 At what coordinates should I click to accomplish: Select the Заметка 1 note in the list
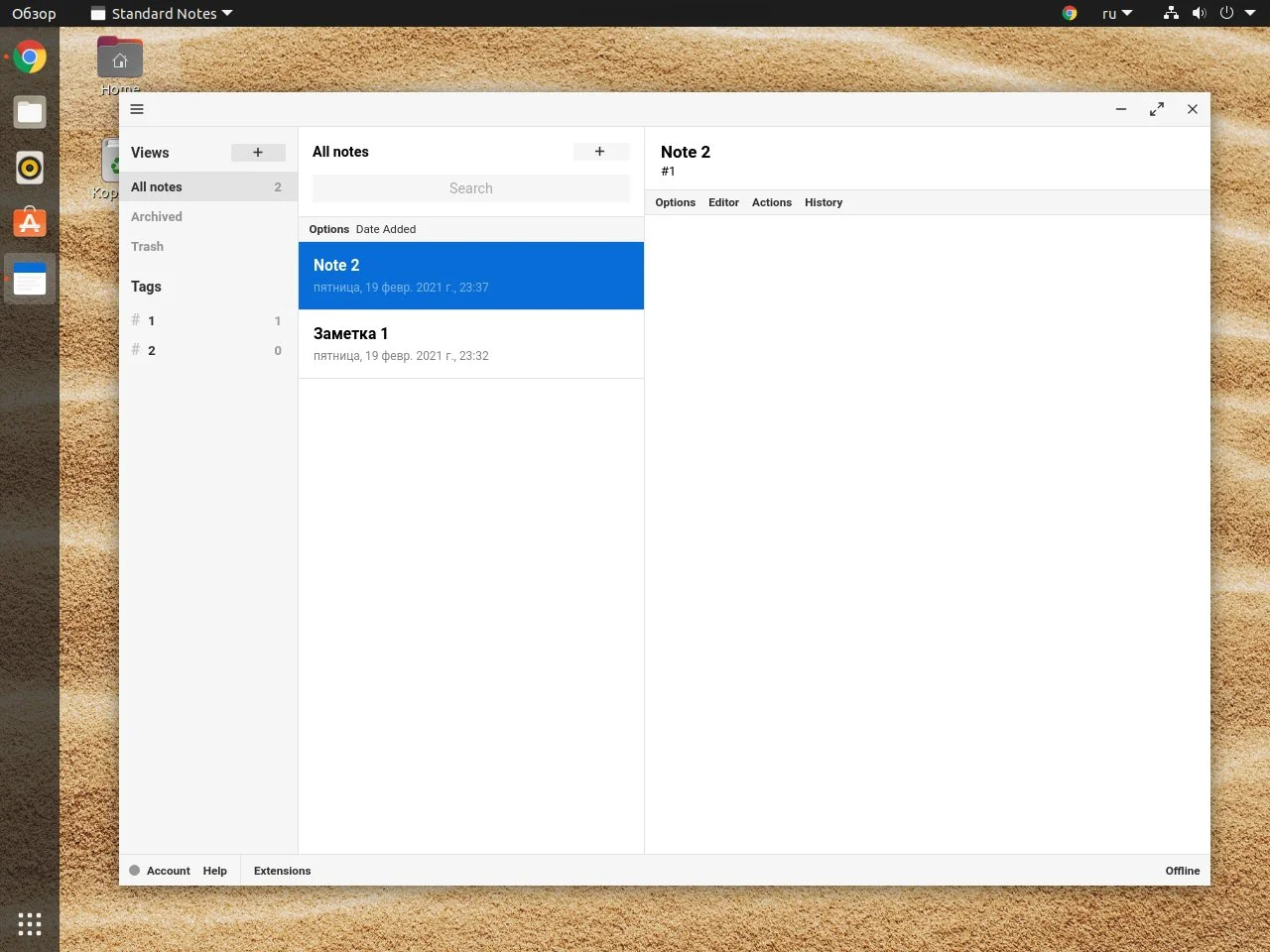(x=470, y=344)
